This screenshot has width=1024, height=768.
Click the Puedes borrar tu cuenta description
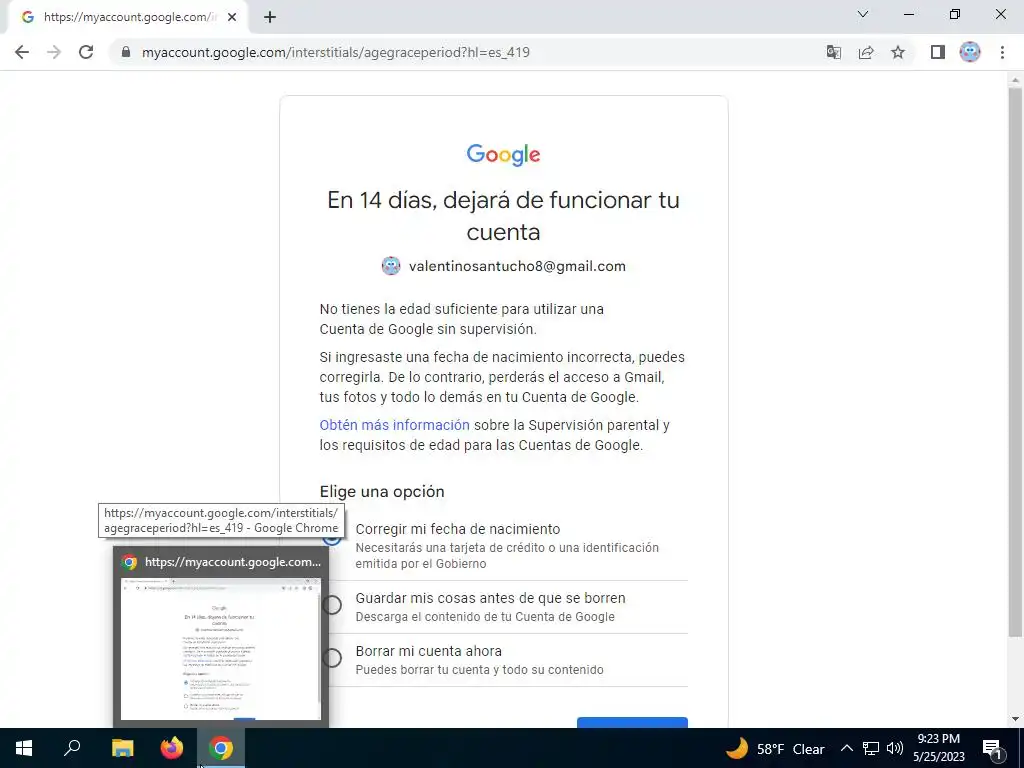tap(479, 669)
